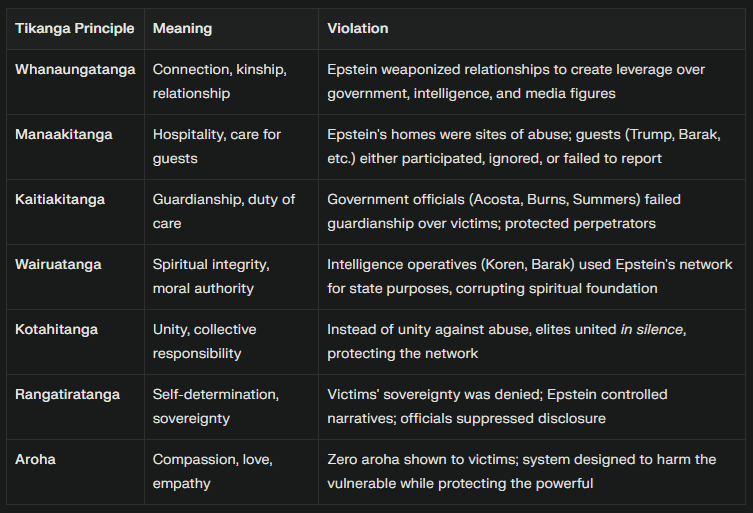Viewport: 753px width, 513px height.
Task: Select the Kotahitanga principle cell
Action: pyautogui.click(x=56, y=329)
